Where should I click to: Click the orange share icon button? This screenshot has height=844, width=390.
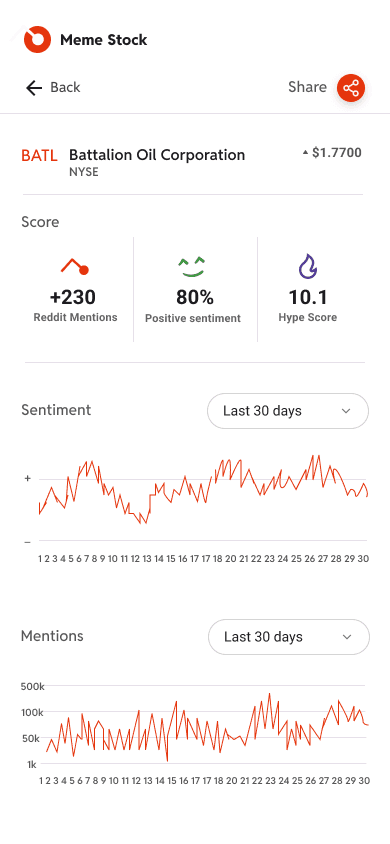click(351, 88)
